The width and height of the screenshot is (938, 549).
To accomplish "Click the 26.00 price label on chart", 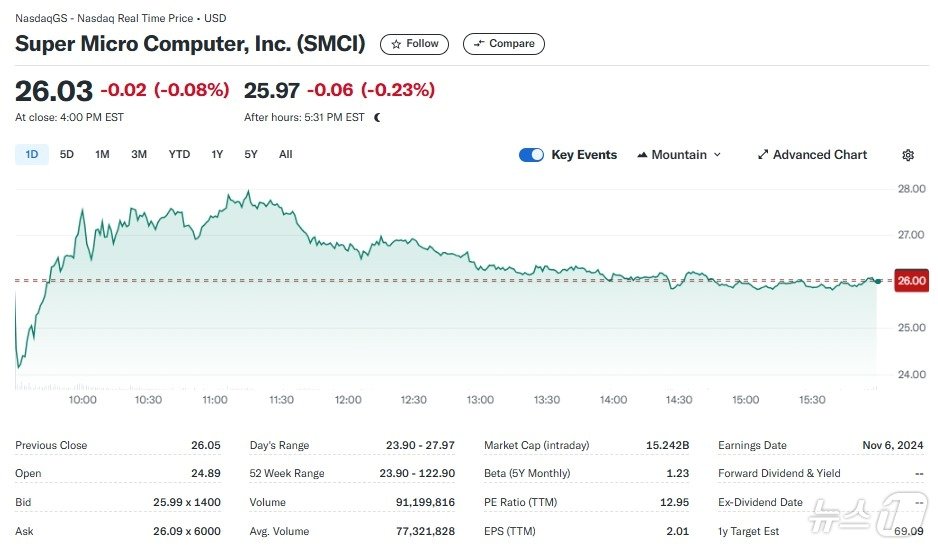I will 911,281.
